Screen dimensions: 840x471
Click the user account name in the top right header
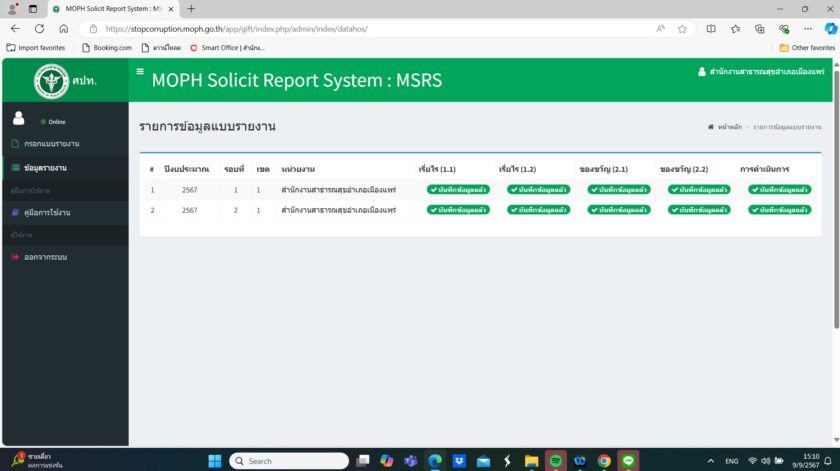point(761,71)
